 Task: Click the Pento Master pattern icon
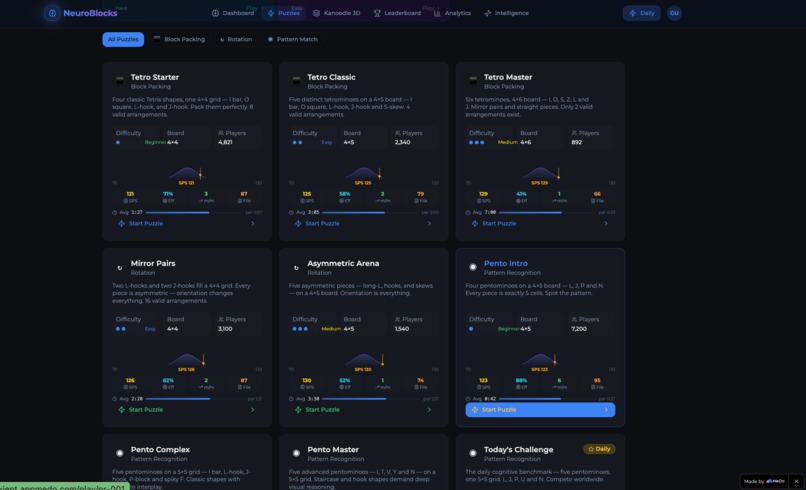tap(296, 453)
